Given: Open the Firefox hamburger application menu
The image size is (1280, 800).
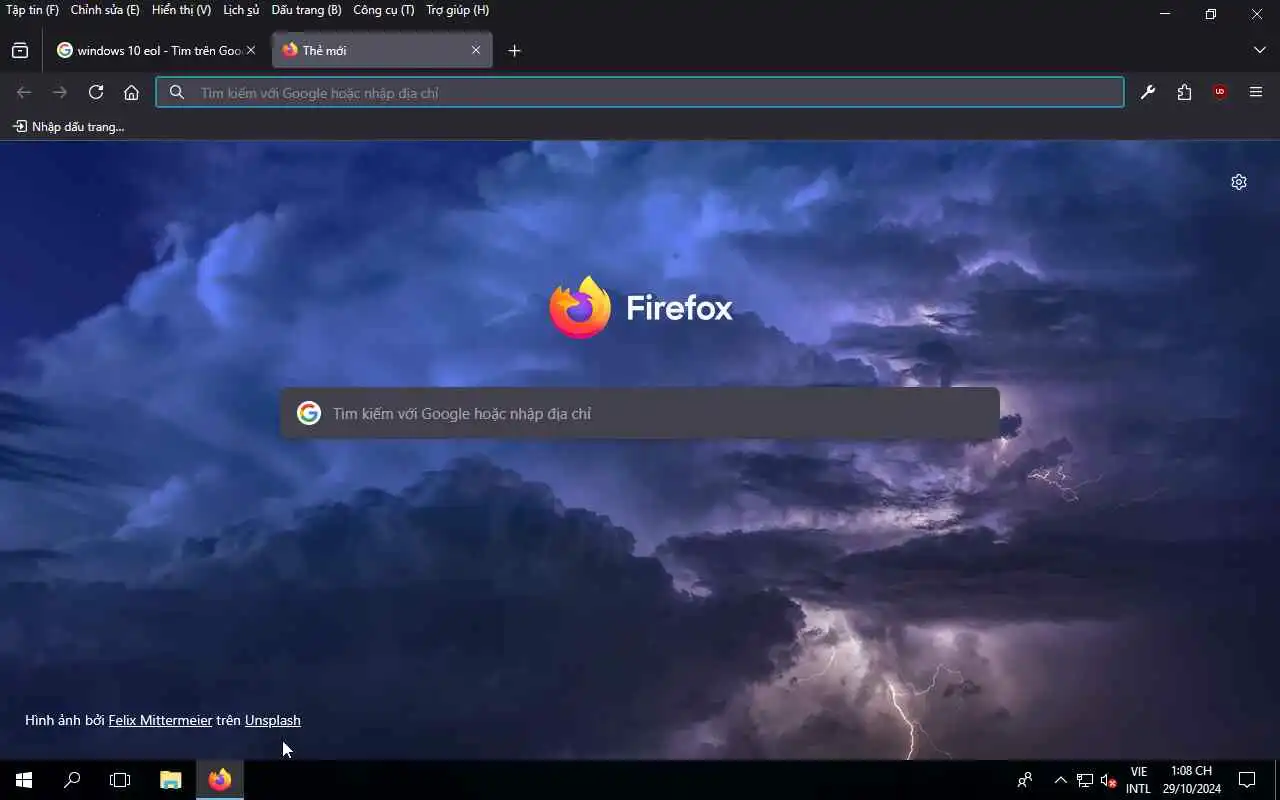Looking at the screenshot, I should [1256, 93].
